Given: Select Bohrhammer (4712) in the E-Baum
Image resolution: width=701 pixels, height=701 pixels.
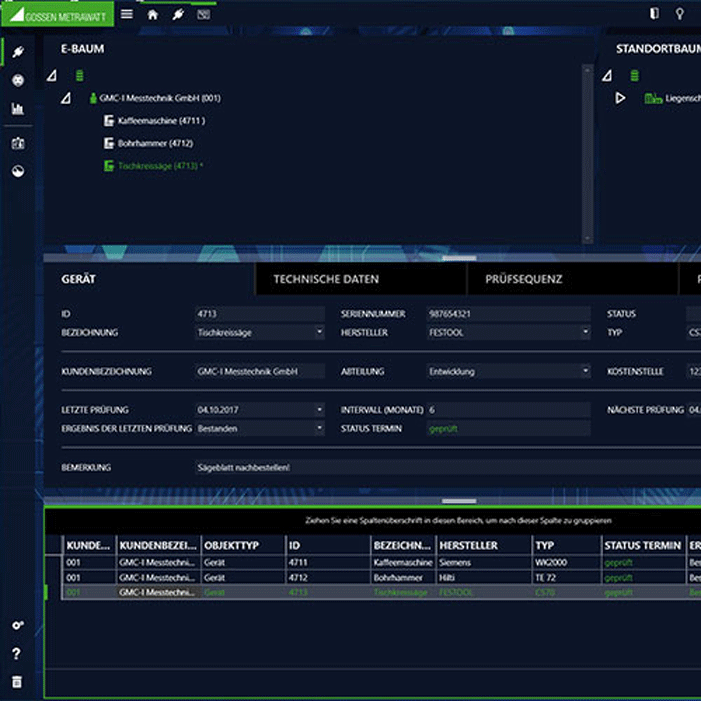Looking at the screenshot, I should 155,143.
